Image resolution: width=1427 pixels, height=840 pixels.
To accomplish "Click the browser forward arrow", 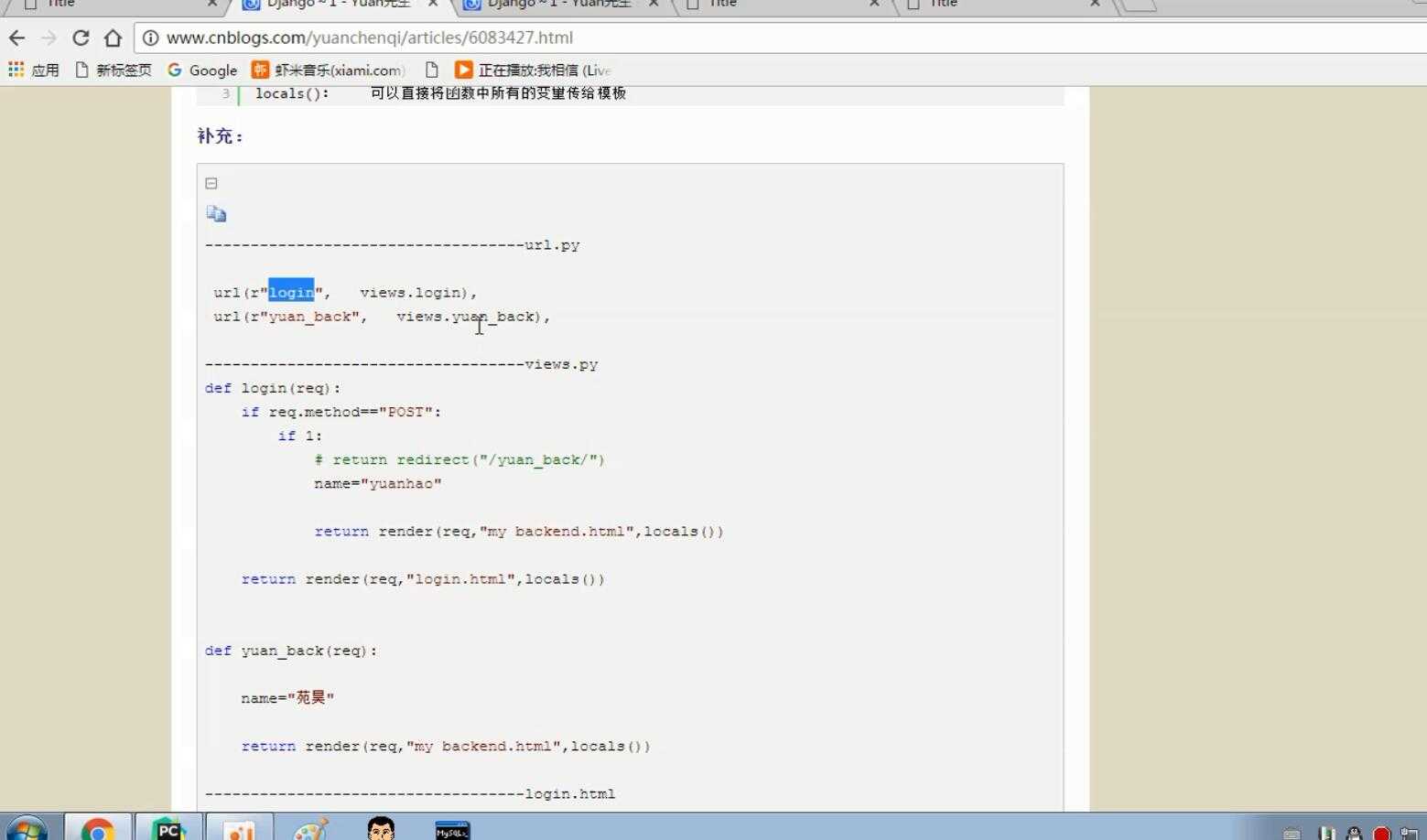I will tap(49, 38).
